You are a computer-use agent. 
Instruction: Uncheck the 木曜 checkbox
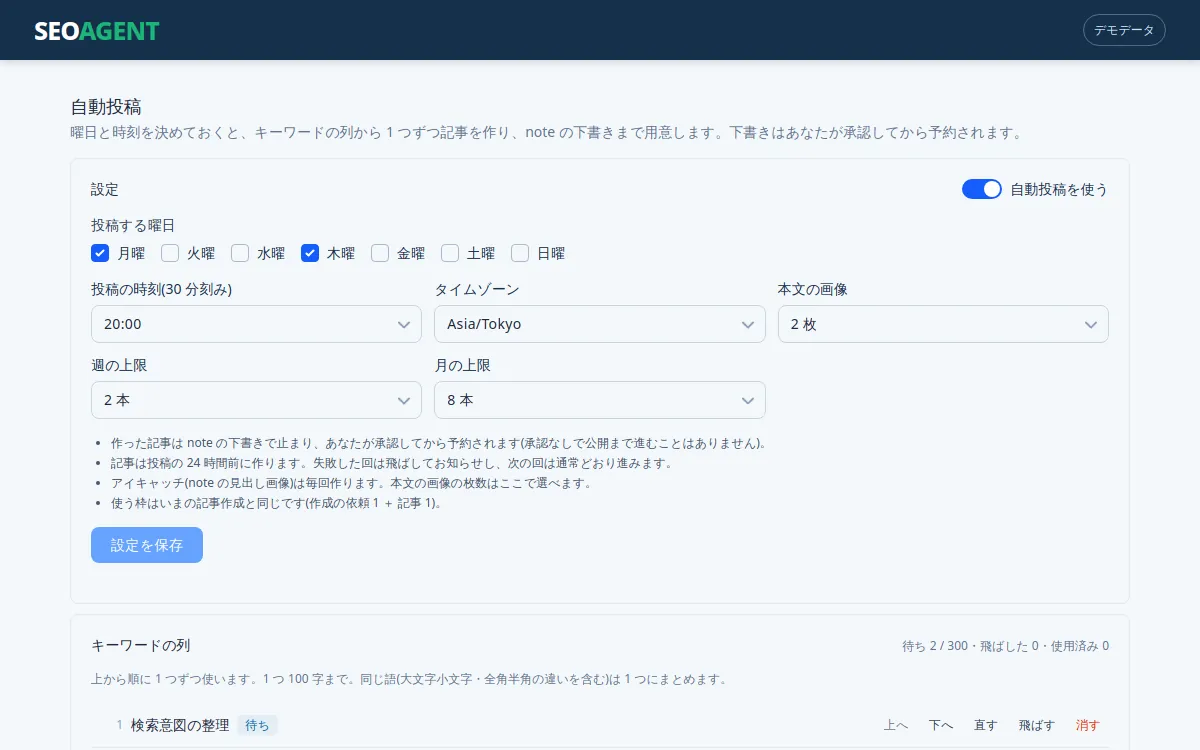pyautogui.click(x=310, y=253)
